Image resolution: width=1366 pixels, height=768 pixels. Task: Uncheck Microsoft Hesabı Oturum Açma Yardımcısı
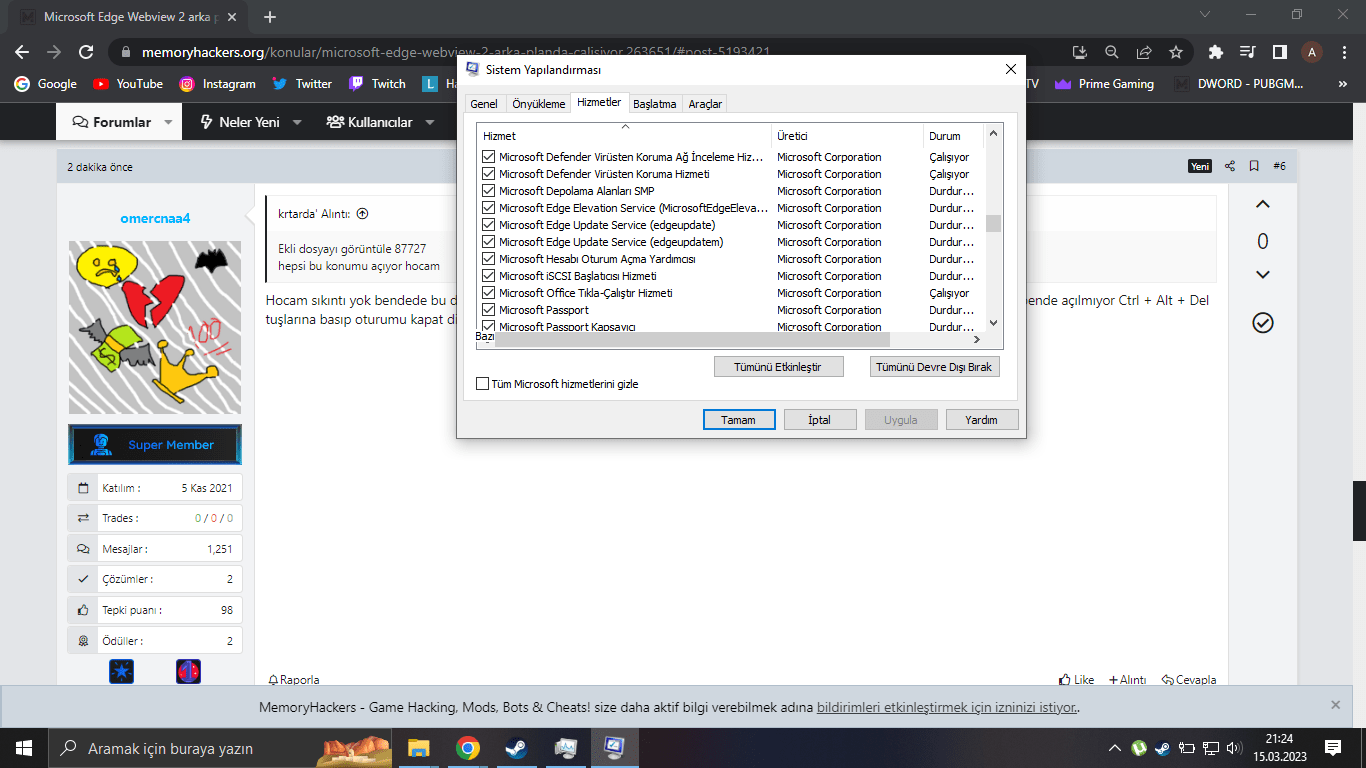point(489,259)
